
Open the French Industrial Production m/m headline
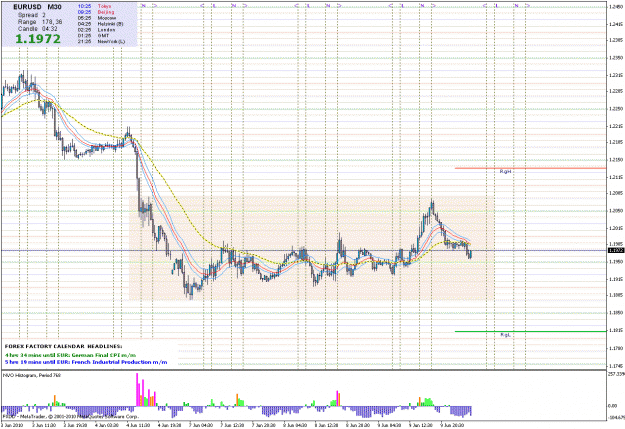(86, 362)
